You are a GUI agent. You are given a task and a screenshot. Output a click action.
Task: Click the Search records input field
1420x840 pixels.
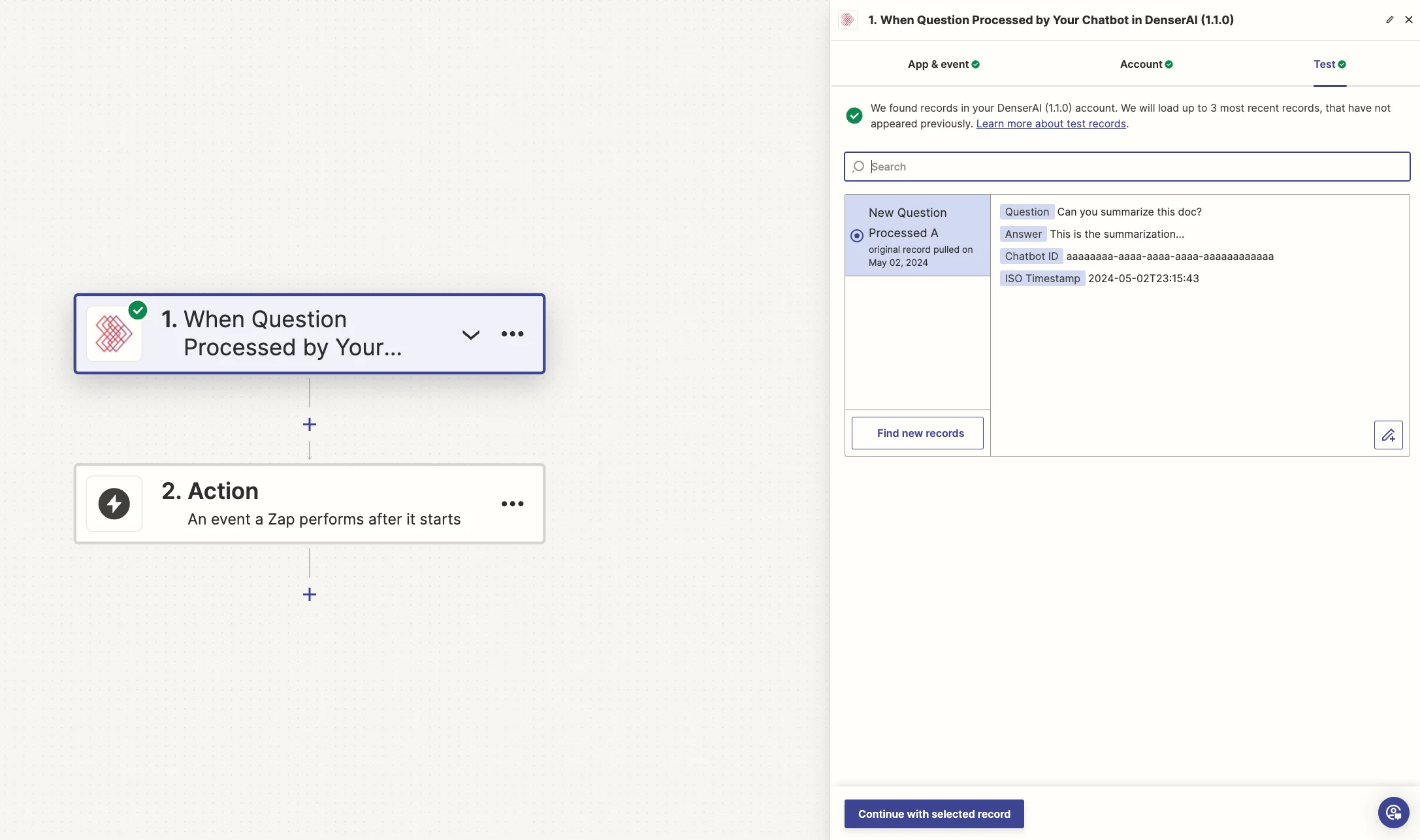[x=1127, y=167]
